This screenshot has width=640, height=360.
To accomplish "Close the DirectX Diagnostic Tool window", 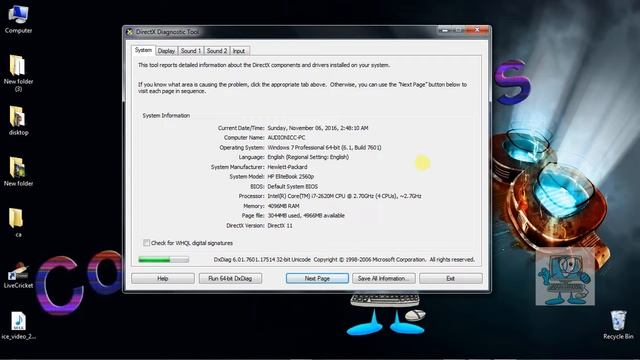I will click(x=477, y=30).
